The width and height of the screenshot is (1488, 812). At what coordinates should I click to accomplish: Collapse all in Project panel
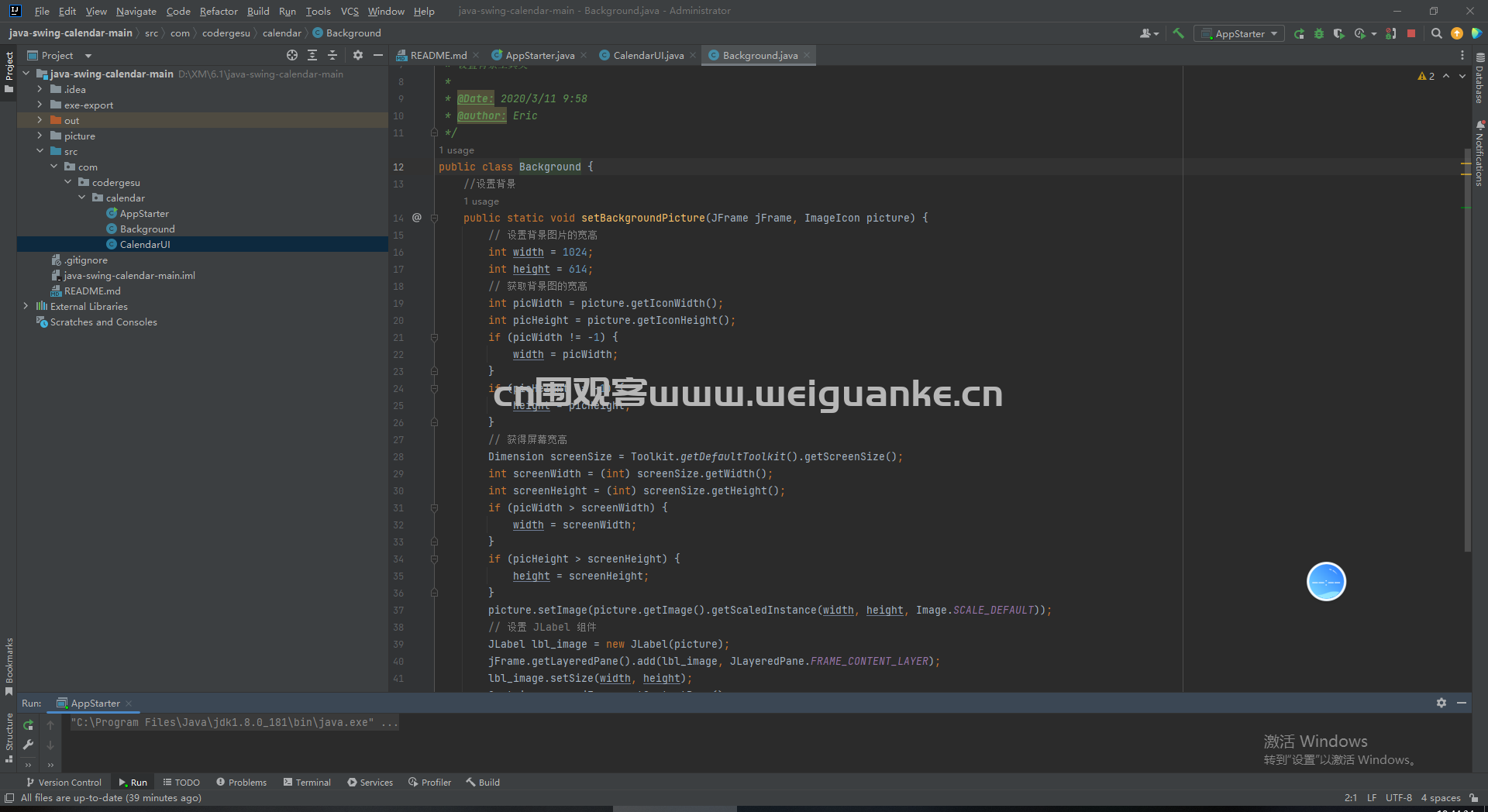point(332,55)
